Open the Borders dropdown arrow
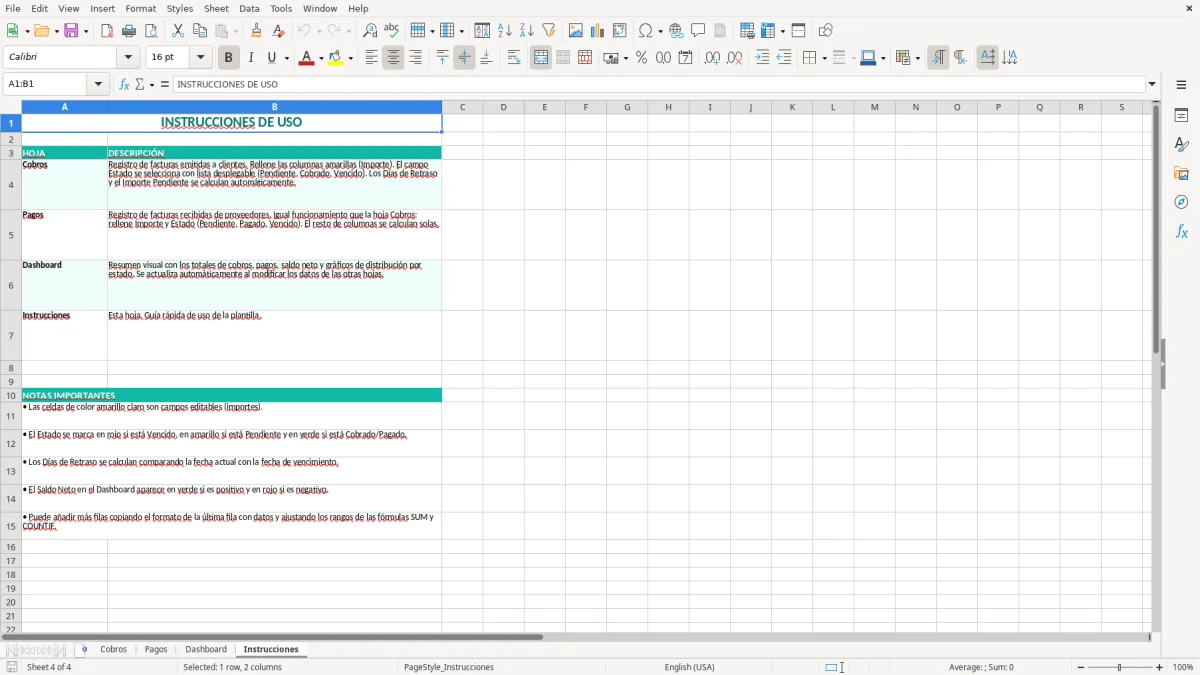This screenshot has width=1200, height=675. coord(824,58)
